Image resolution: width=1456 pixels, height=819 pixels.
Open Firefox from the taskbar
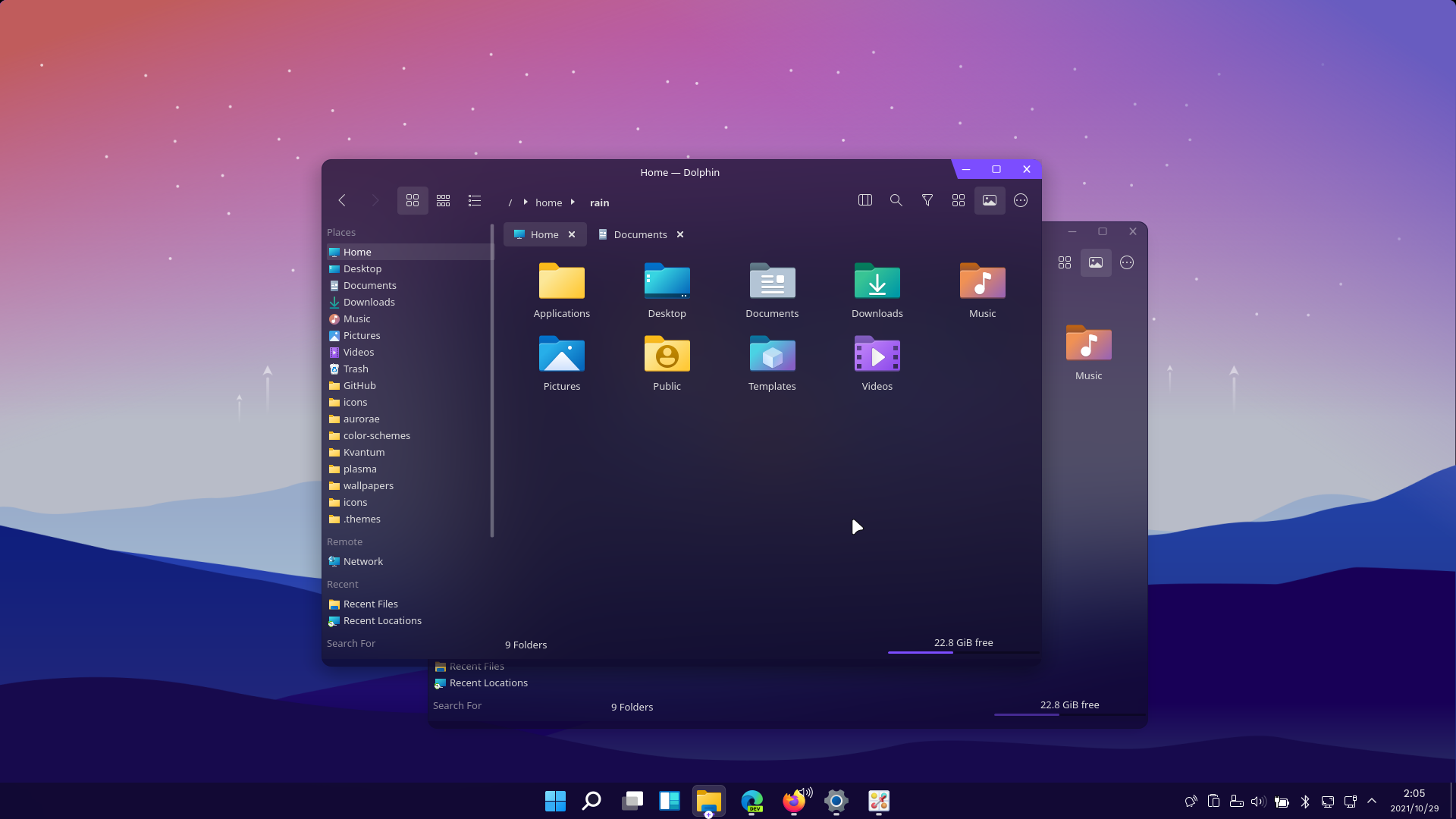(794, 801)
